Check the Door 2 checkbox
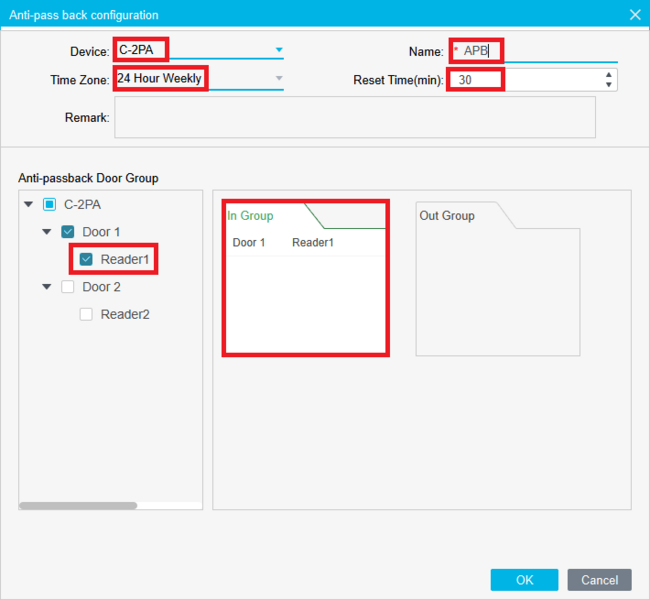The image size is (650, 600). 68,287
